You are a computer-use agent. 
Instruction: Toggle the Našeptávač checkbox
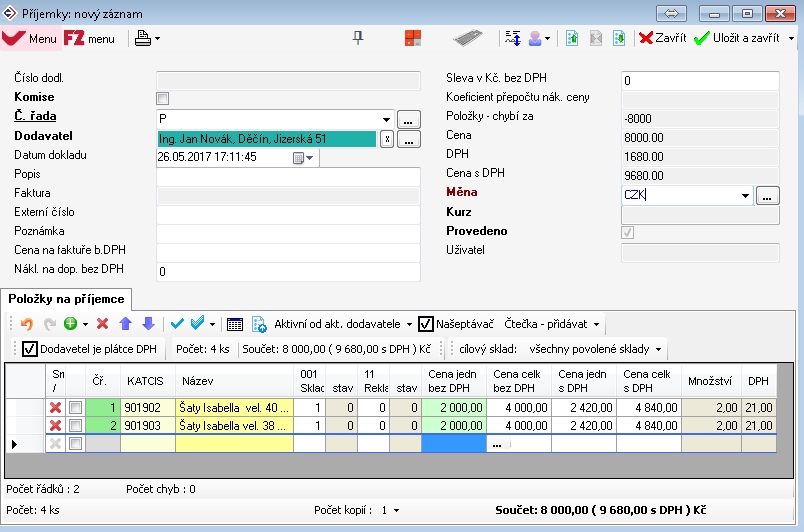point(426,324)
